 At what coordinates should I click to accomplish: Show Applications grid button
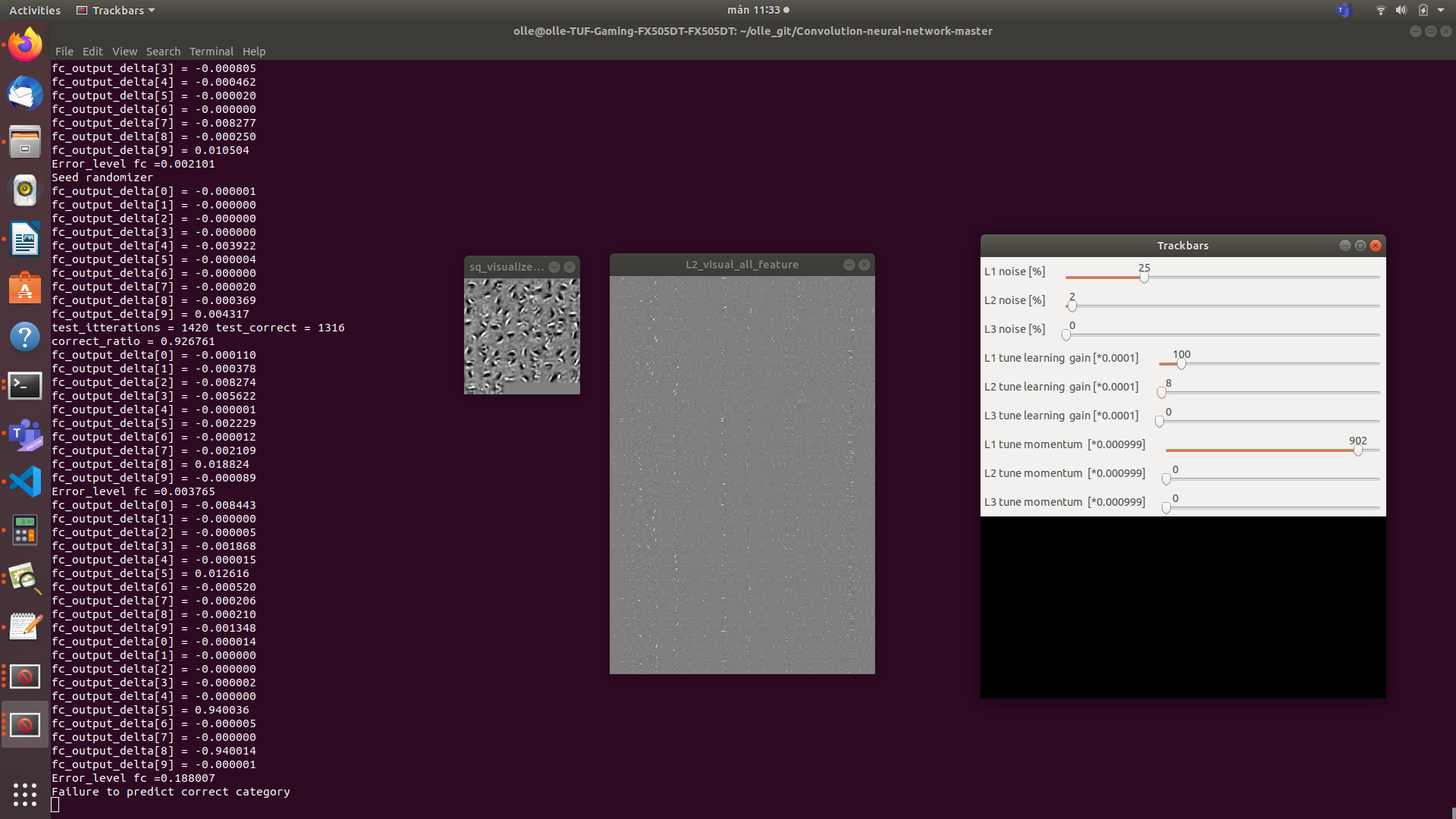coord(25,794)
